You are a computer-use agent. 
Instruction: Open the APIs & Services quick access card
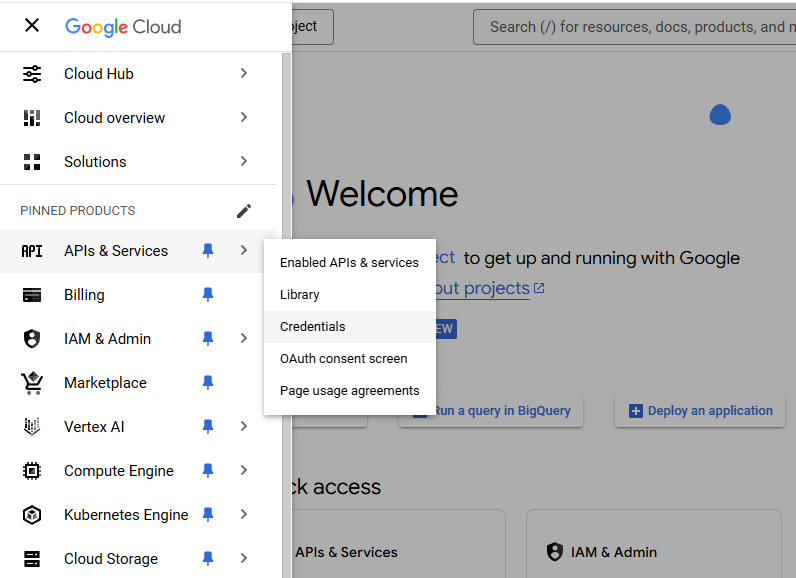[x=399, y=544]
